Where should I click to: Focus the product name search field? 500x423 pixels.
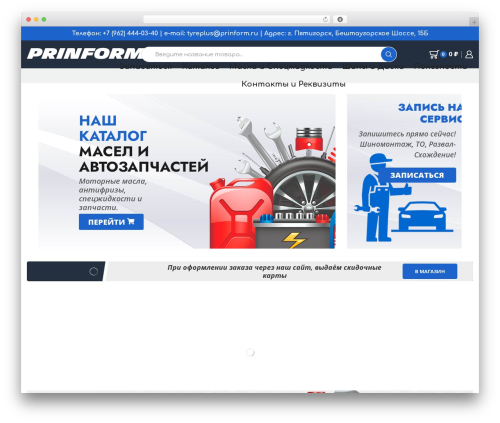point(263,54)
